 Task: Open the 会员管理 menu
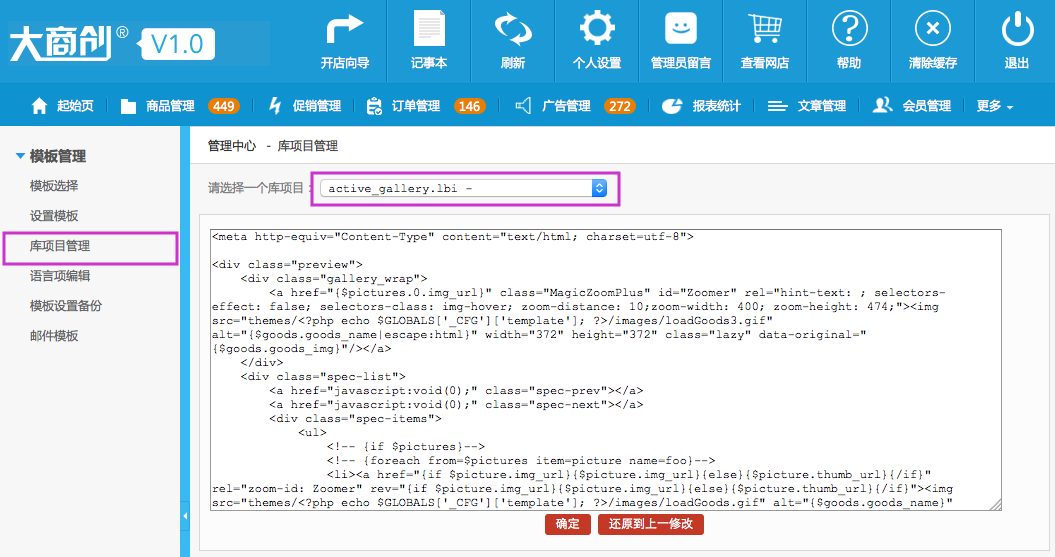pos(926,106)
